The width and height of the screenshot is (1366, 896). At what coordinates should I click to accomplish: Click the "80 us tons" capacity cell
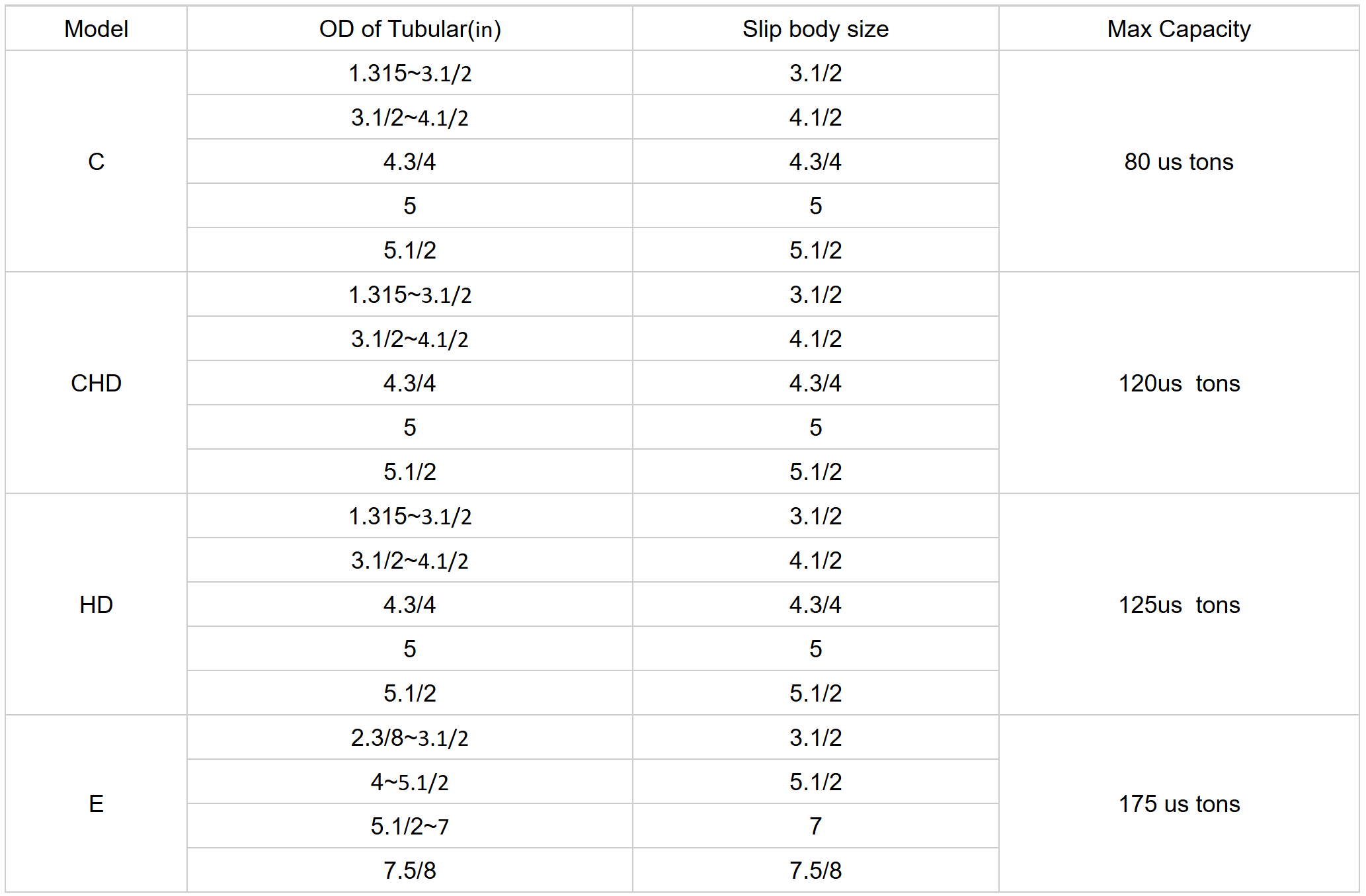[x=1179, y=161]
